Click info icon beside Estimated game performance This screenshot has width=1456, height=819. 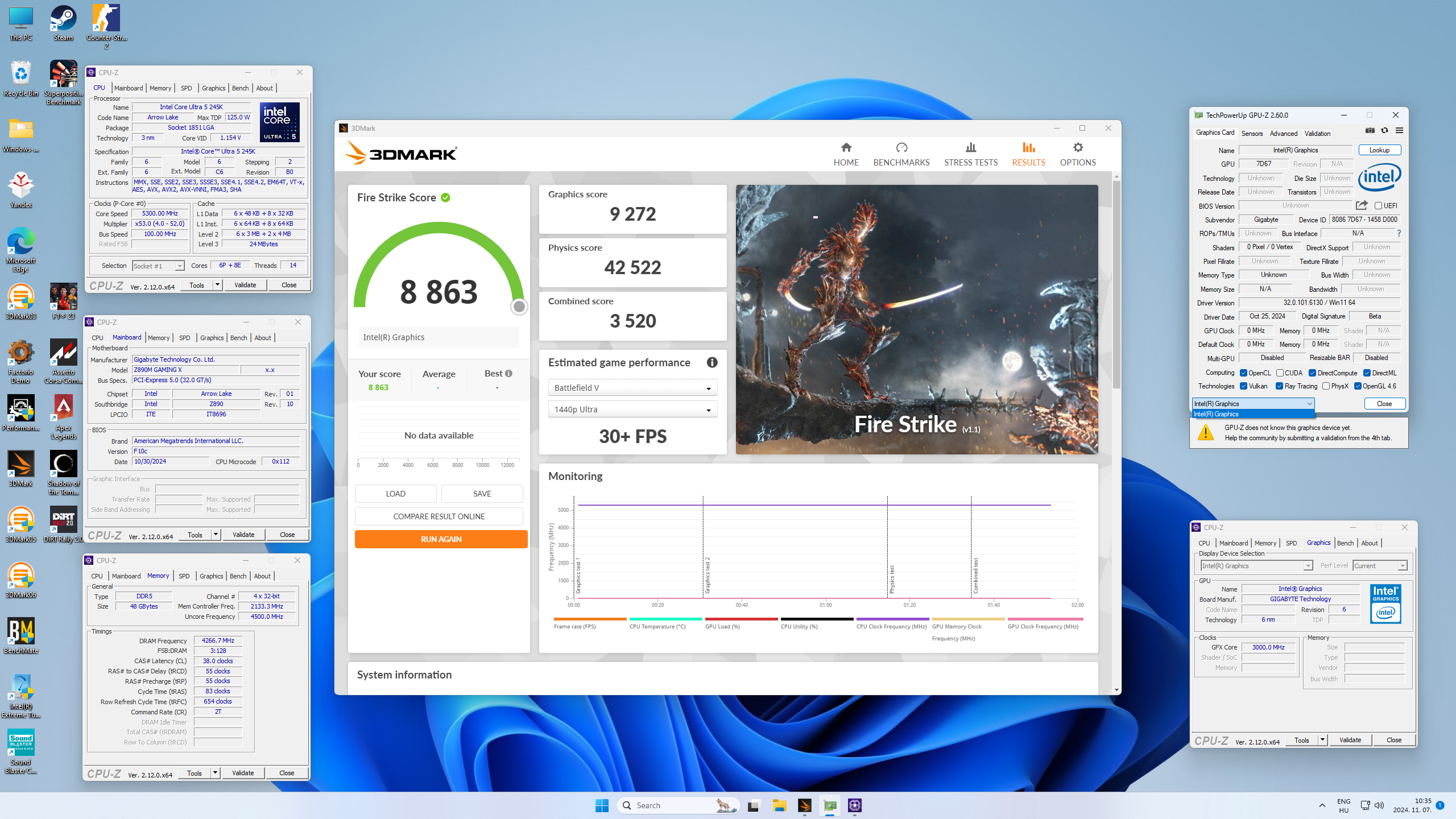click(x=712, y=362)
